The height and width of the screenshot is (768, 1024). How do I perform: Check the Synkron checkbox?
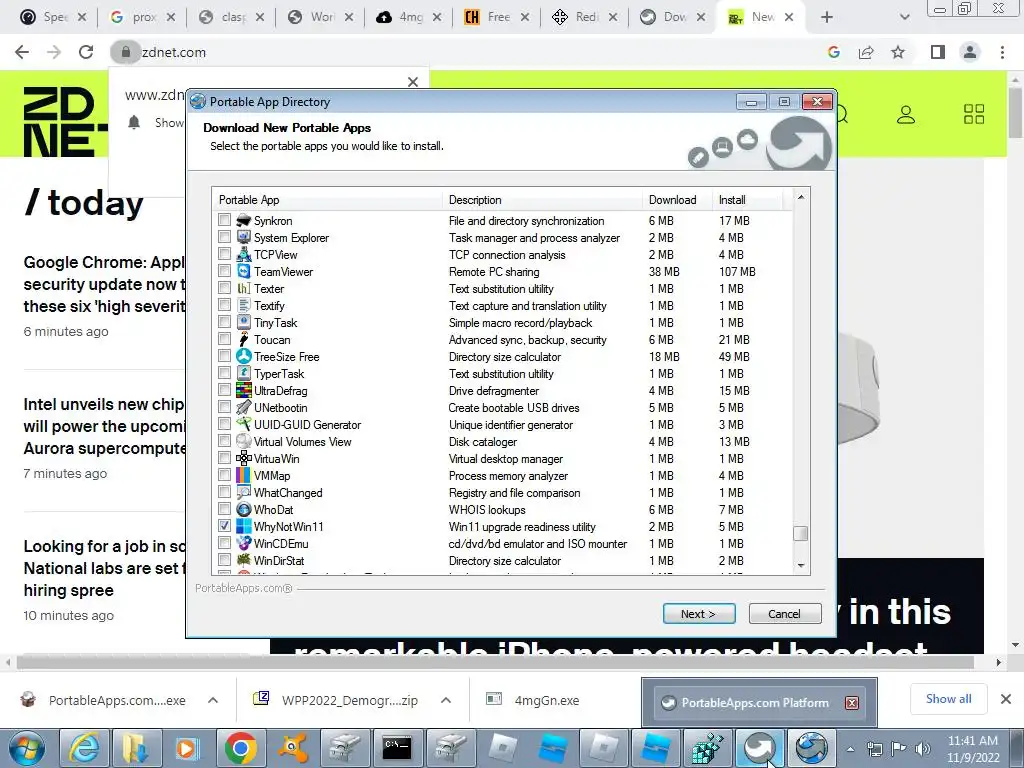225,220
